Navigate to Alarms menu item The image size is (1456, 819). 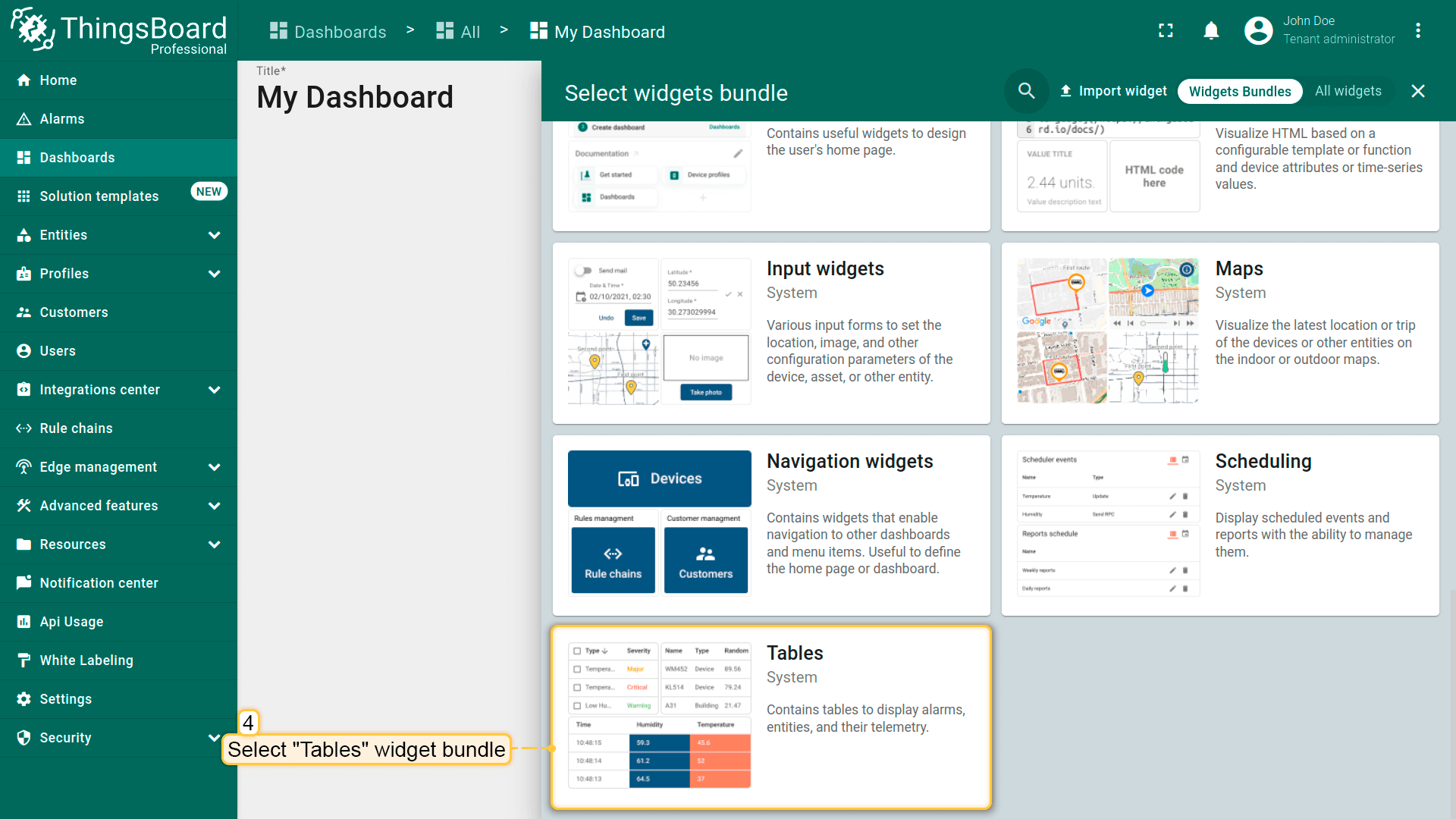(62, 119)
